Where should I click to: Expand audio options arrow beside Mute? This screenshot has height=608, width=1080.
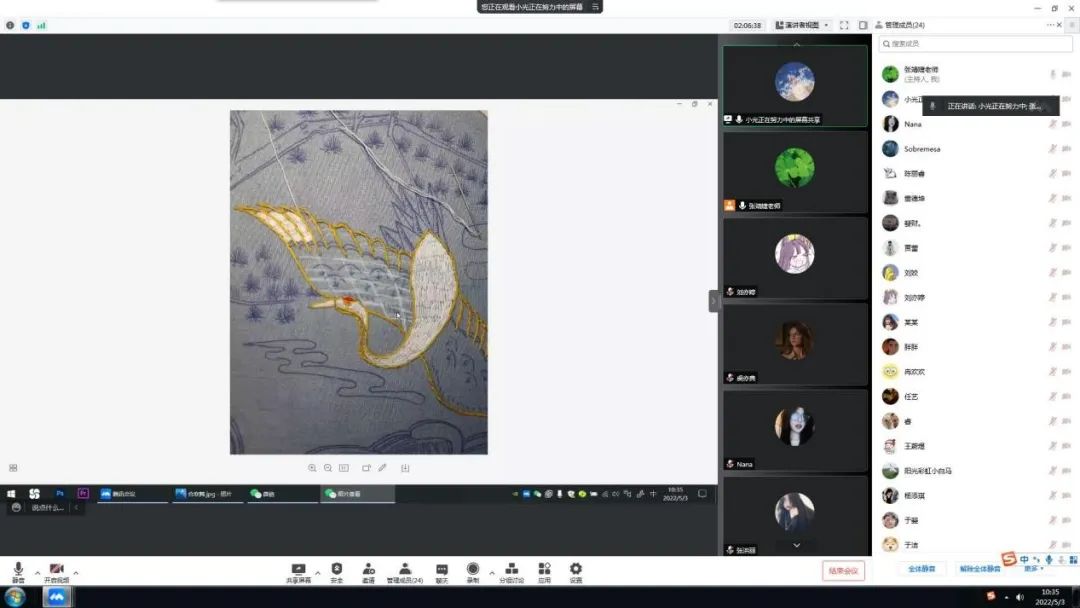tap(37, 572)
